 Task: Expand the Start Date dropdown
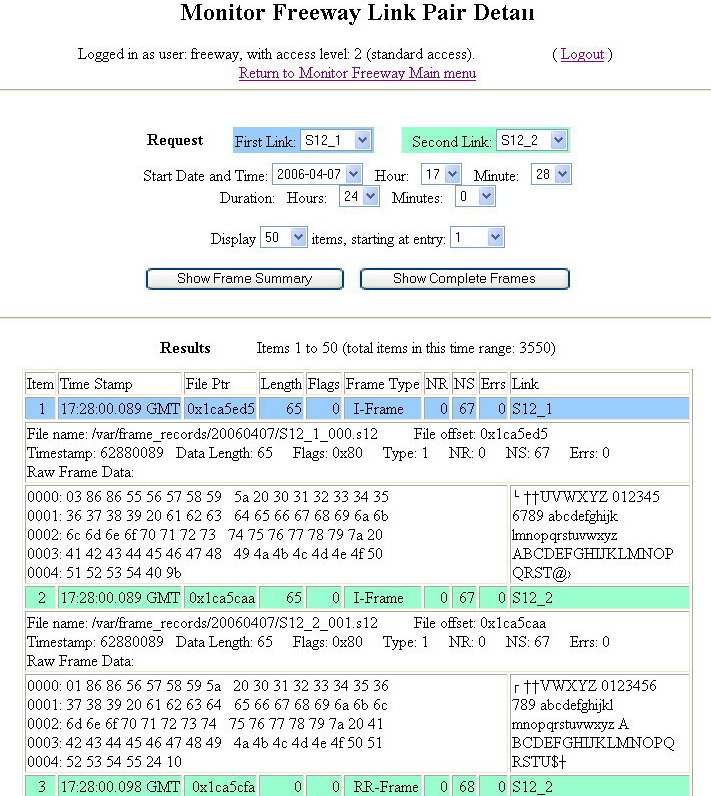point(316,175)
